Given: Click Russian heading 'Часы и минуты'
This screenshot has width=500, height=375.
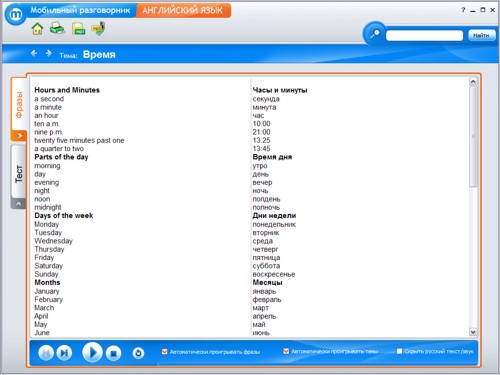Looking at the screenshot, I should click(280, 90).
